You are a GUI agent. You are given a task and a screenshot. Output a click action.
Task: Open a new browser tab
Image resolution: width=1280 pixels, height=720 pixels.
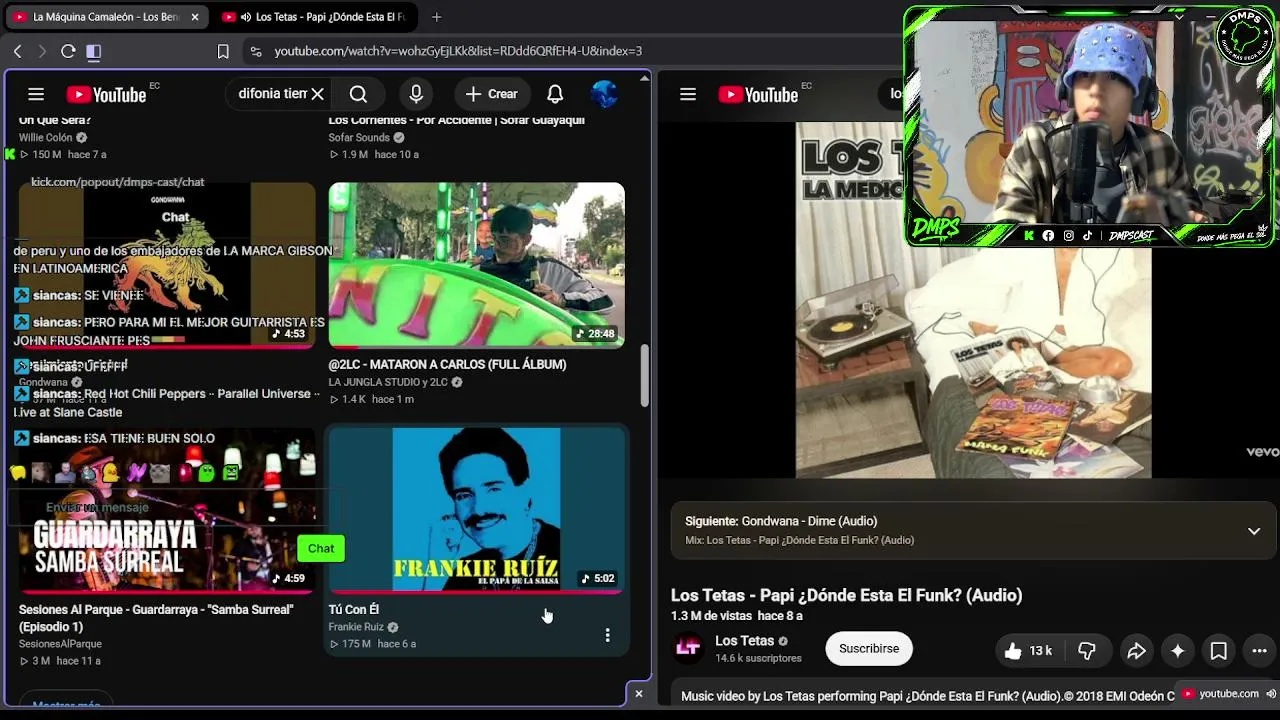tap(437, 17)
